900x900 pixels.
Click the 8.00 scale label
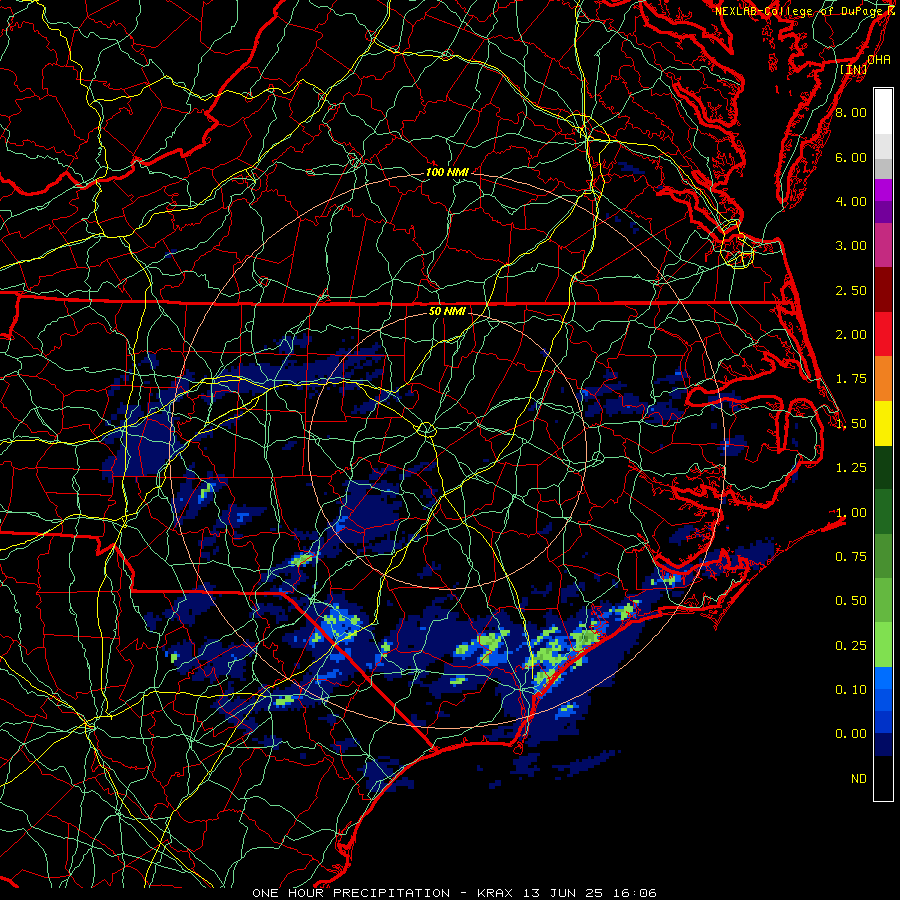[x=851, y=112]
